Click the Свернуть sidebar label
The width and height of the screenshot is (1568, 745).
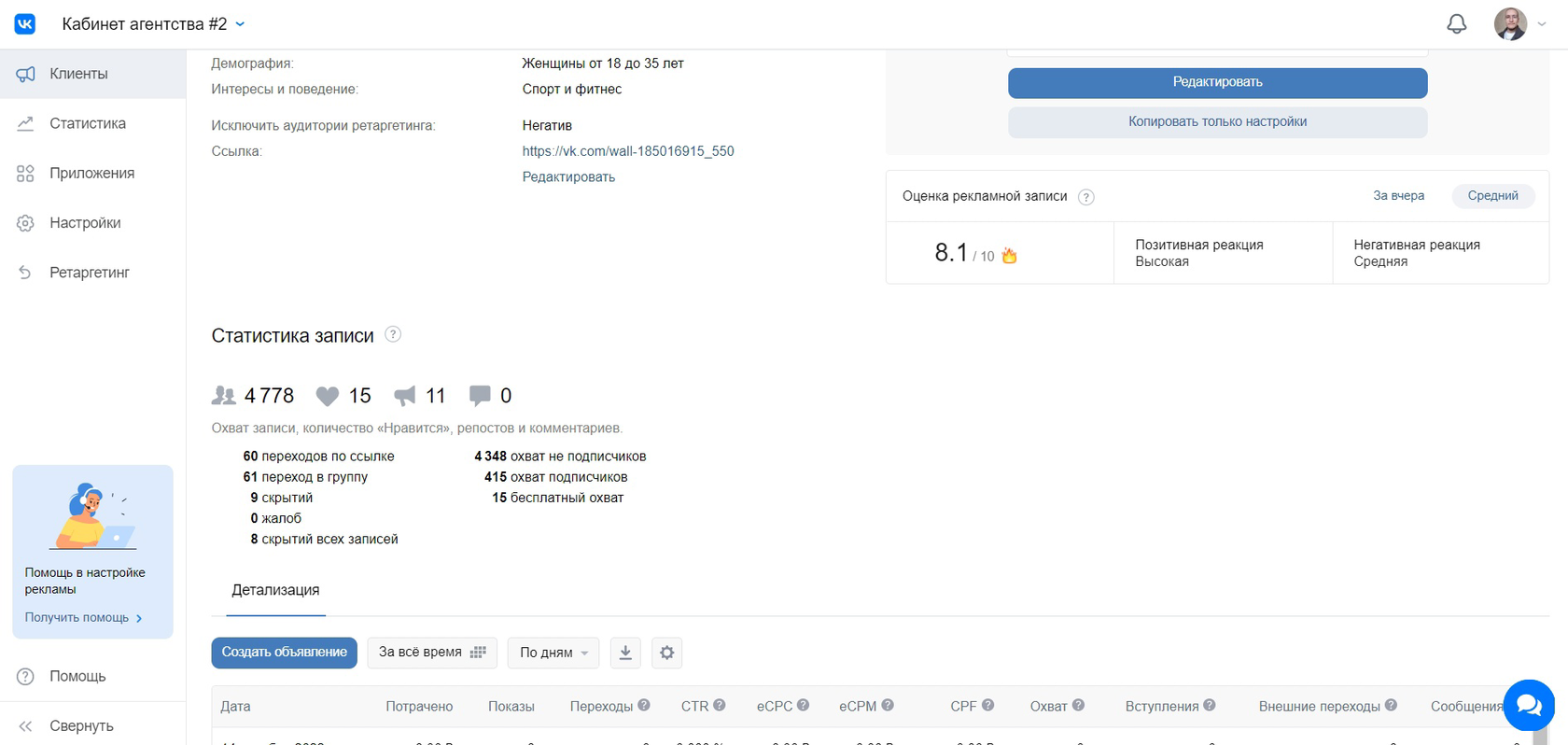pos(81,725)
